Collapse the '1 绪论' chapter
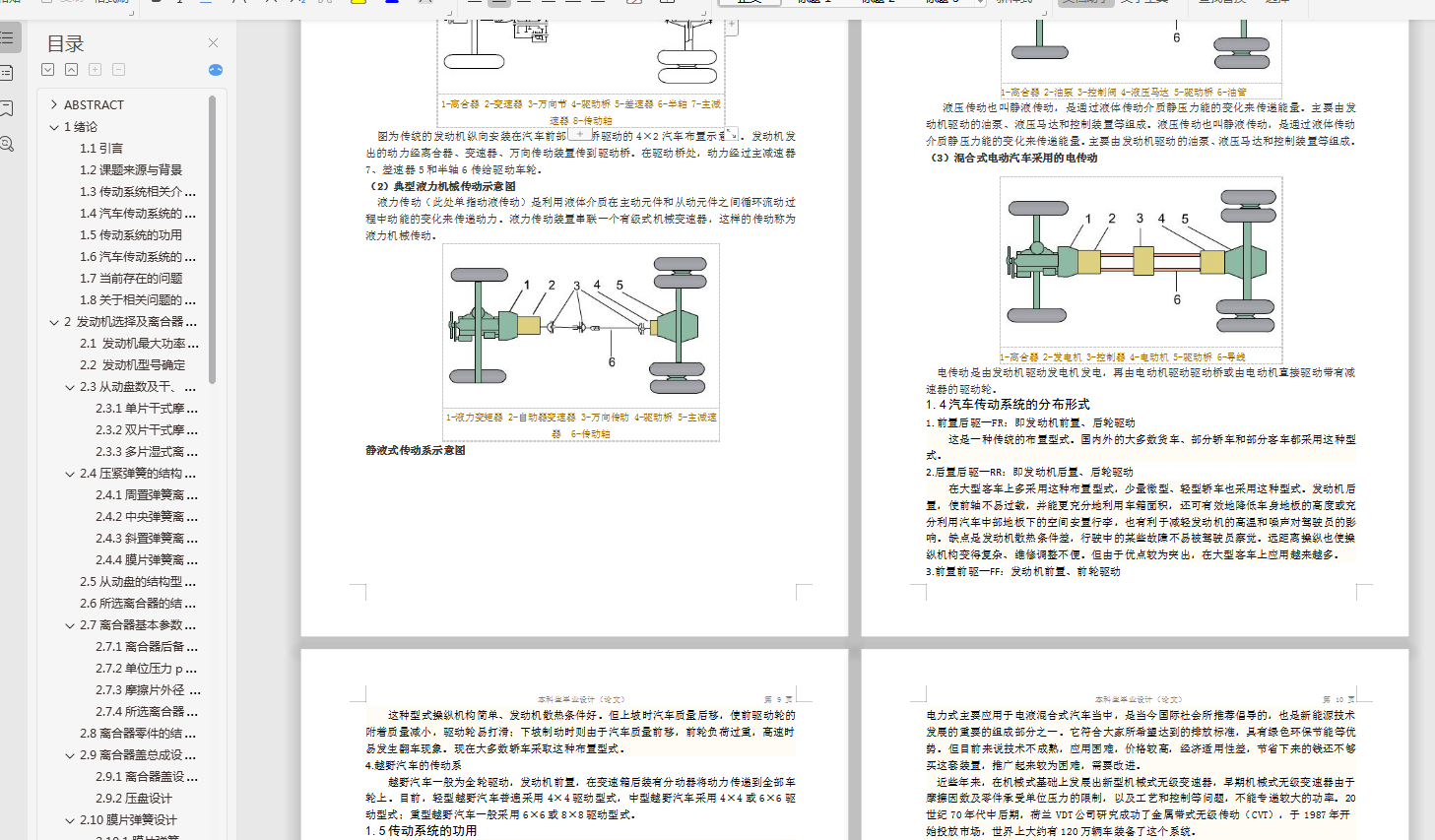 pos(54,127)
